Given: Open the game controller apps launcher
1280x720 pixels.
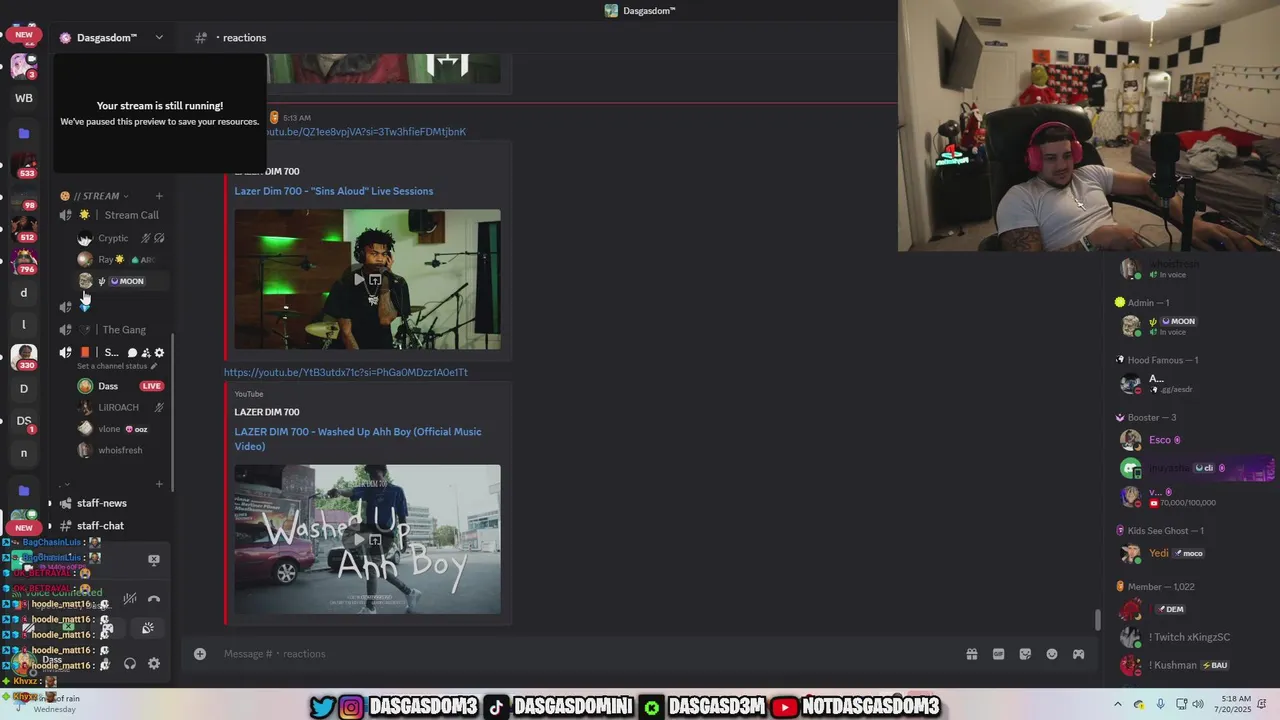Looking at the screenshot, I should [x=1078, y=654].
